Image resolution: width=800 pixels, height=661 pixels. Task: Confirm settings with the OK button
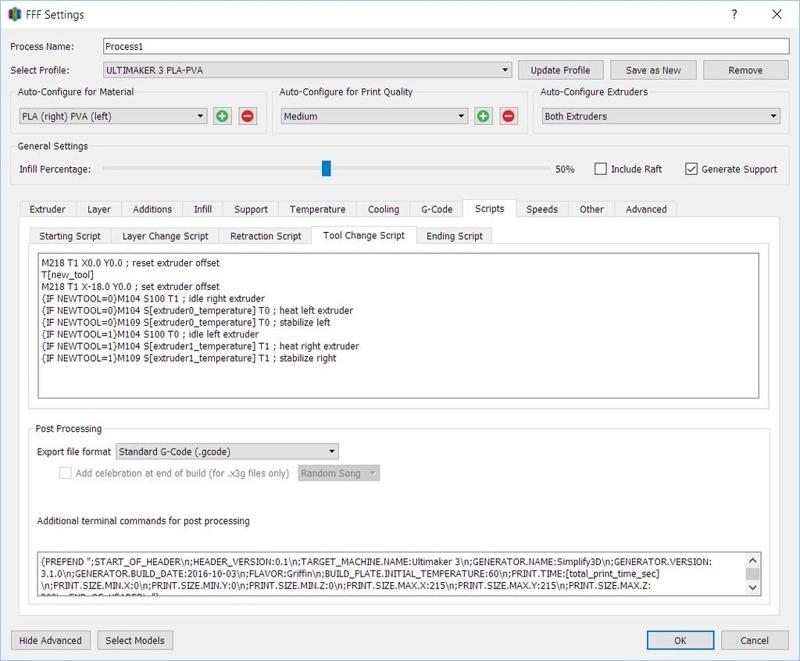[x=680, y=640]
